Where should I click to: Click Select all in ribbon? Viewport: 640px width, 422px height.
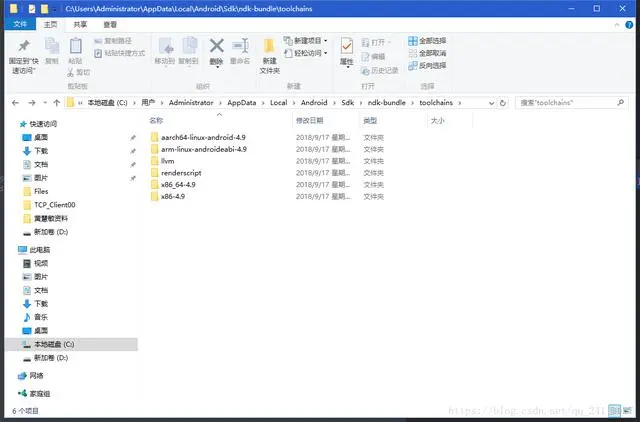(x=427, y=41)
